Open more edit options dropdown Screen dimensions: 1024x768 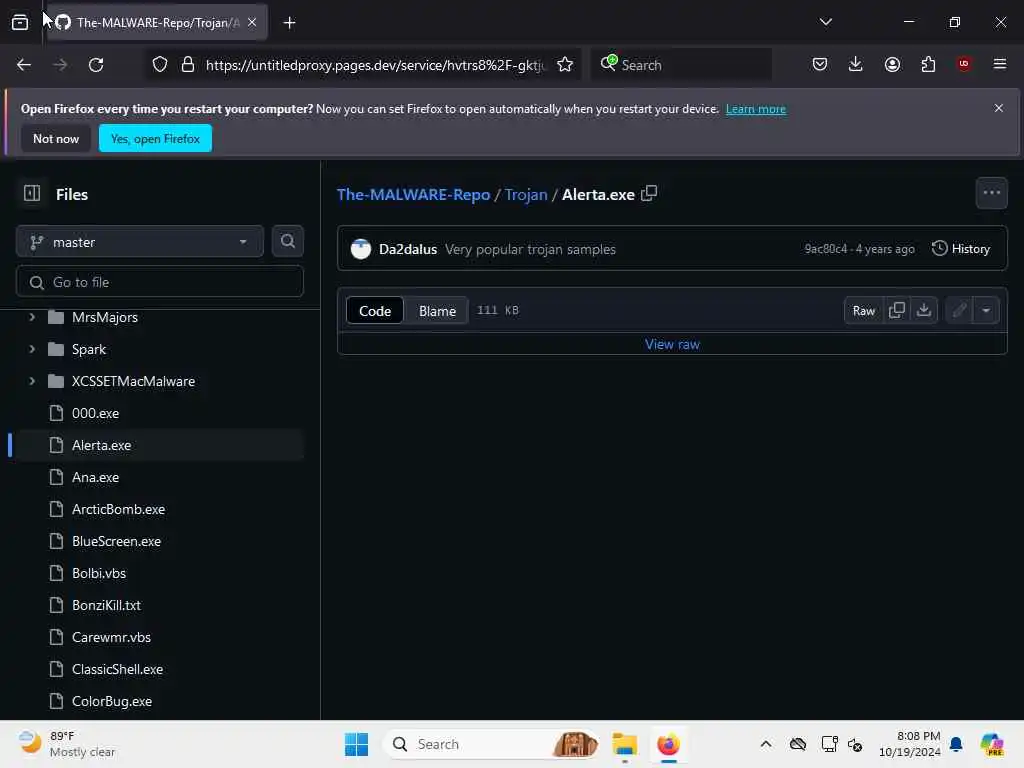click(986, 310)
